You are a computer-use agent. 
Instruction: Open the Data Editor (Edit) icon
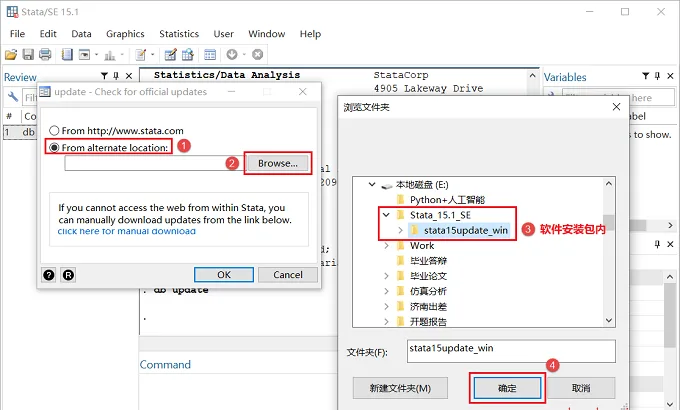[x=170, y=54]
